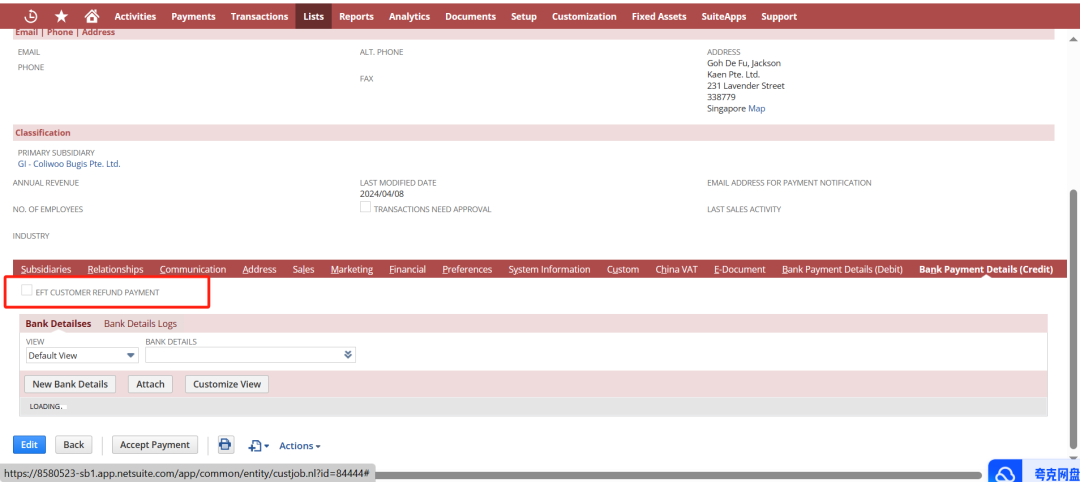Click the 231 Lavender Street address line
Viewport: 1080px width, 482px height.
click(746, 86)
